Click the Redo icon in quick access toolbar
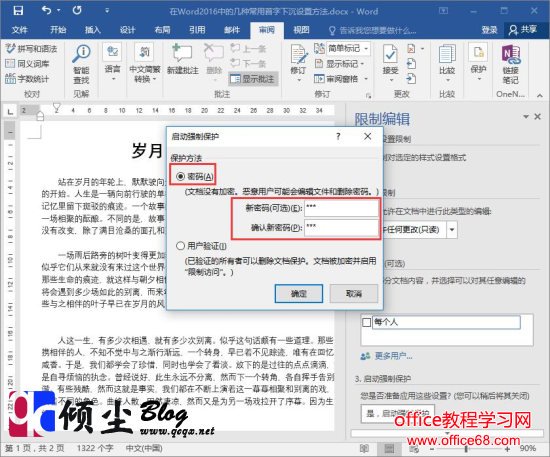This screenshot has height=457, width=550. point(77,11)
